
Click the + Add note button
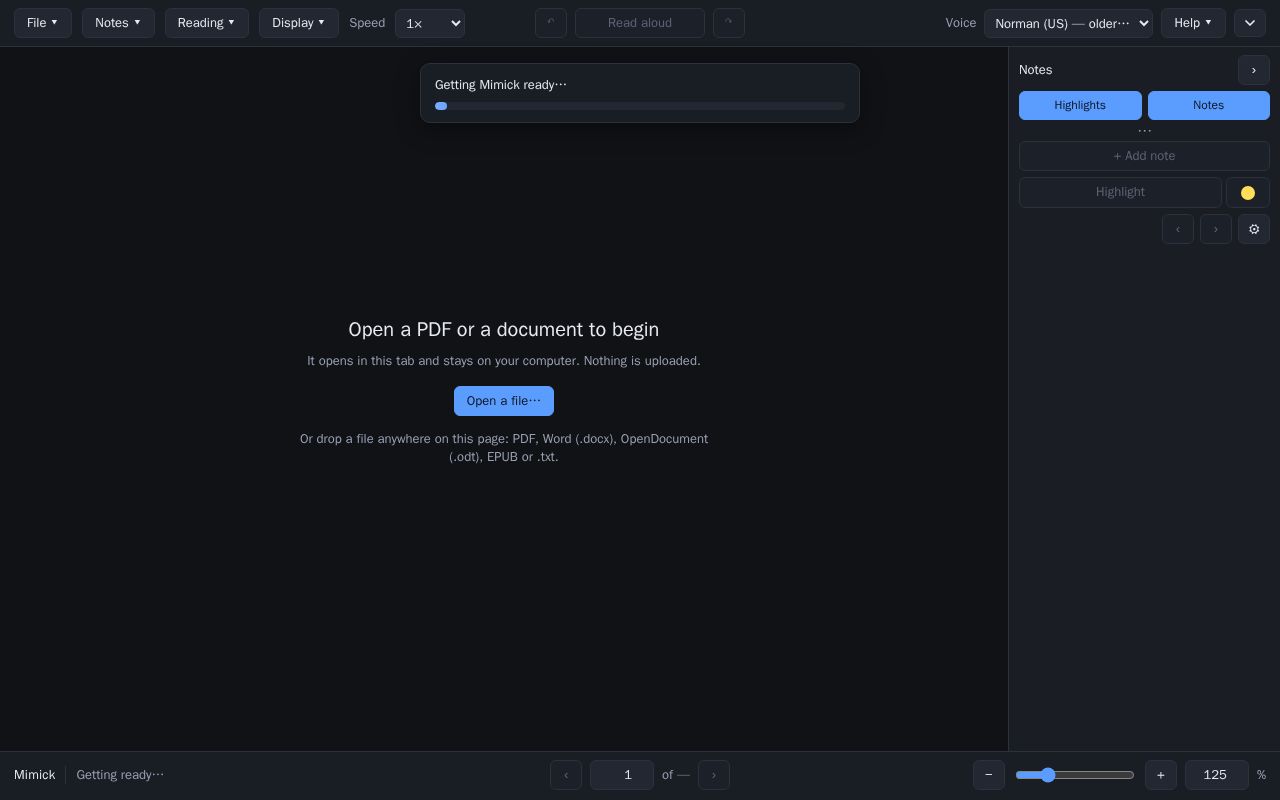pos(1144,156)
